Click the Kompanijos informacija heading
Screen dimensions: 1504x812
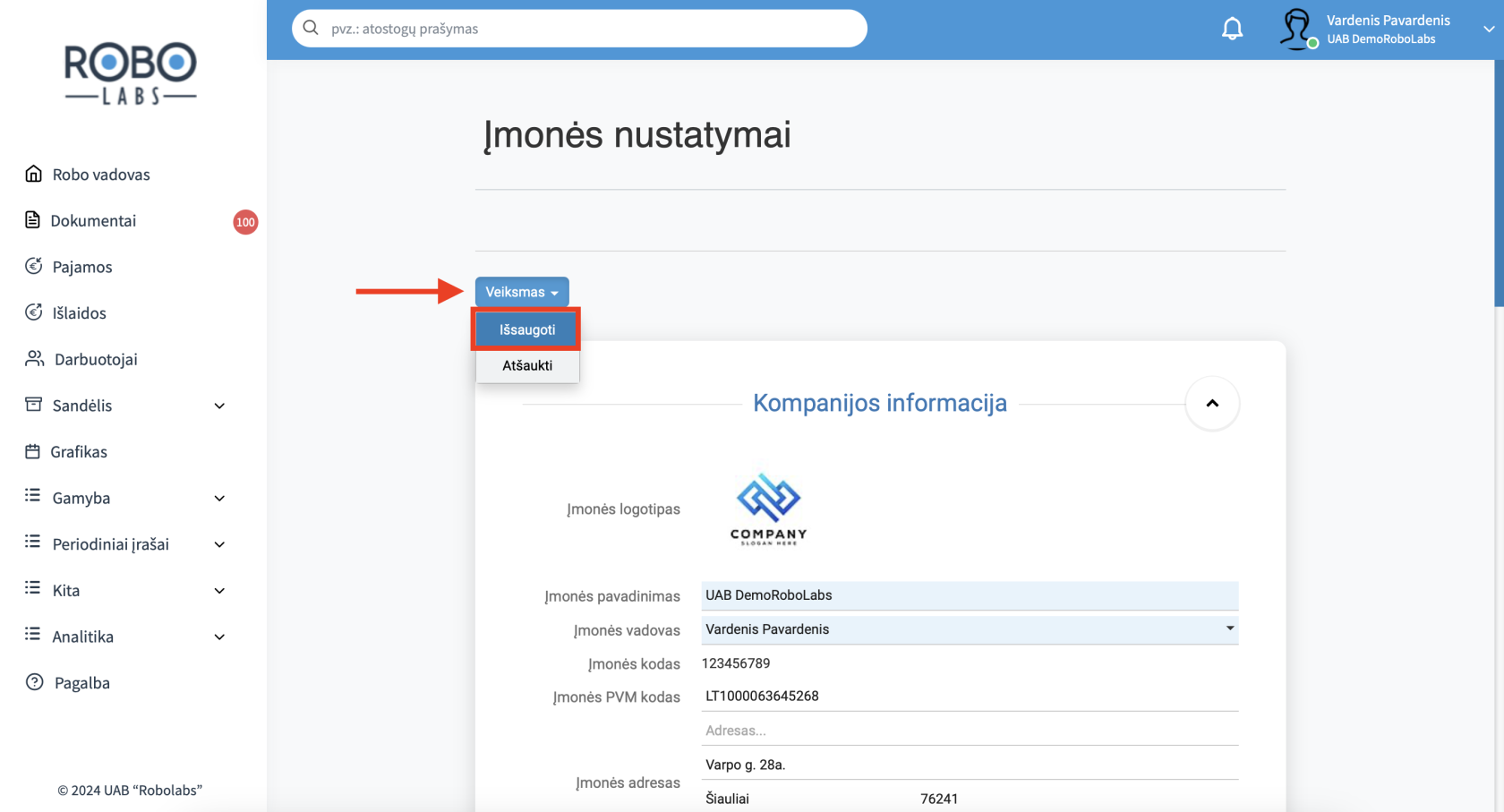click(x=880, y=403)
